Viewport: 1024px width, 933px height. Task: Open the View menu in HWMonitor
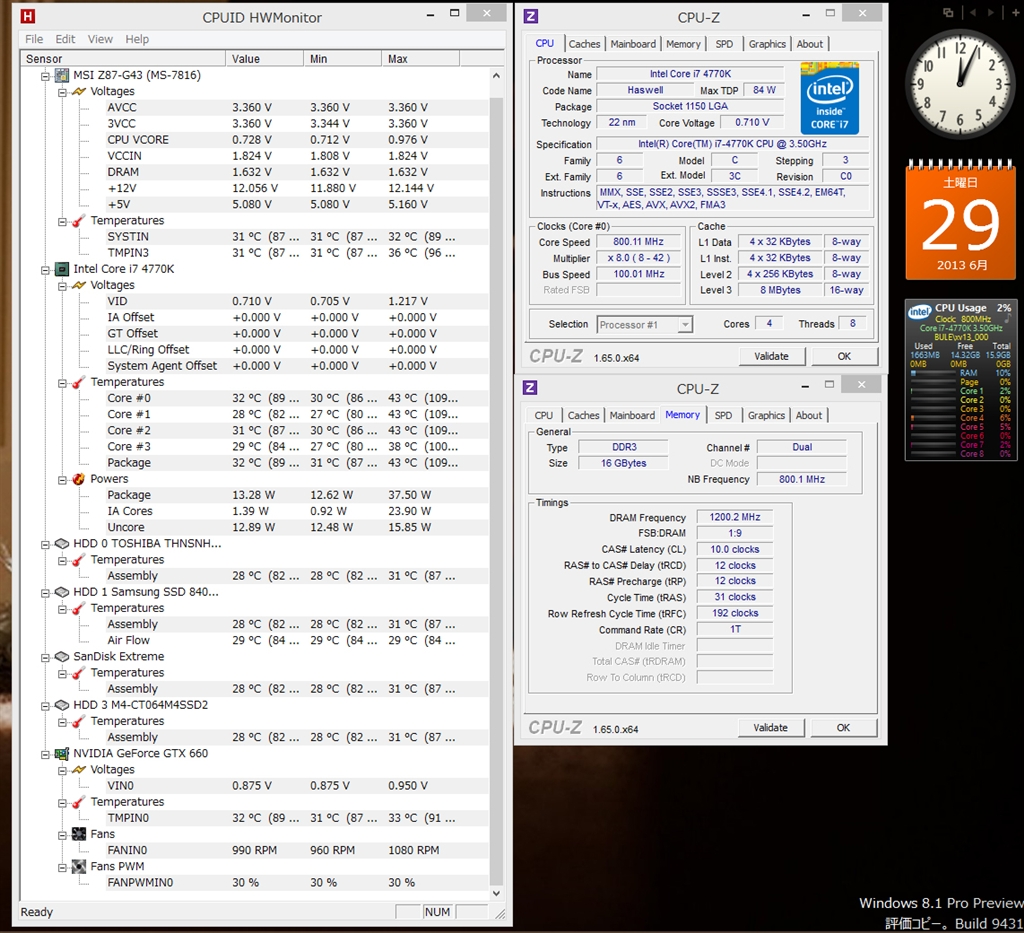[100, 39]
